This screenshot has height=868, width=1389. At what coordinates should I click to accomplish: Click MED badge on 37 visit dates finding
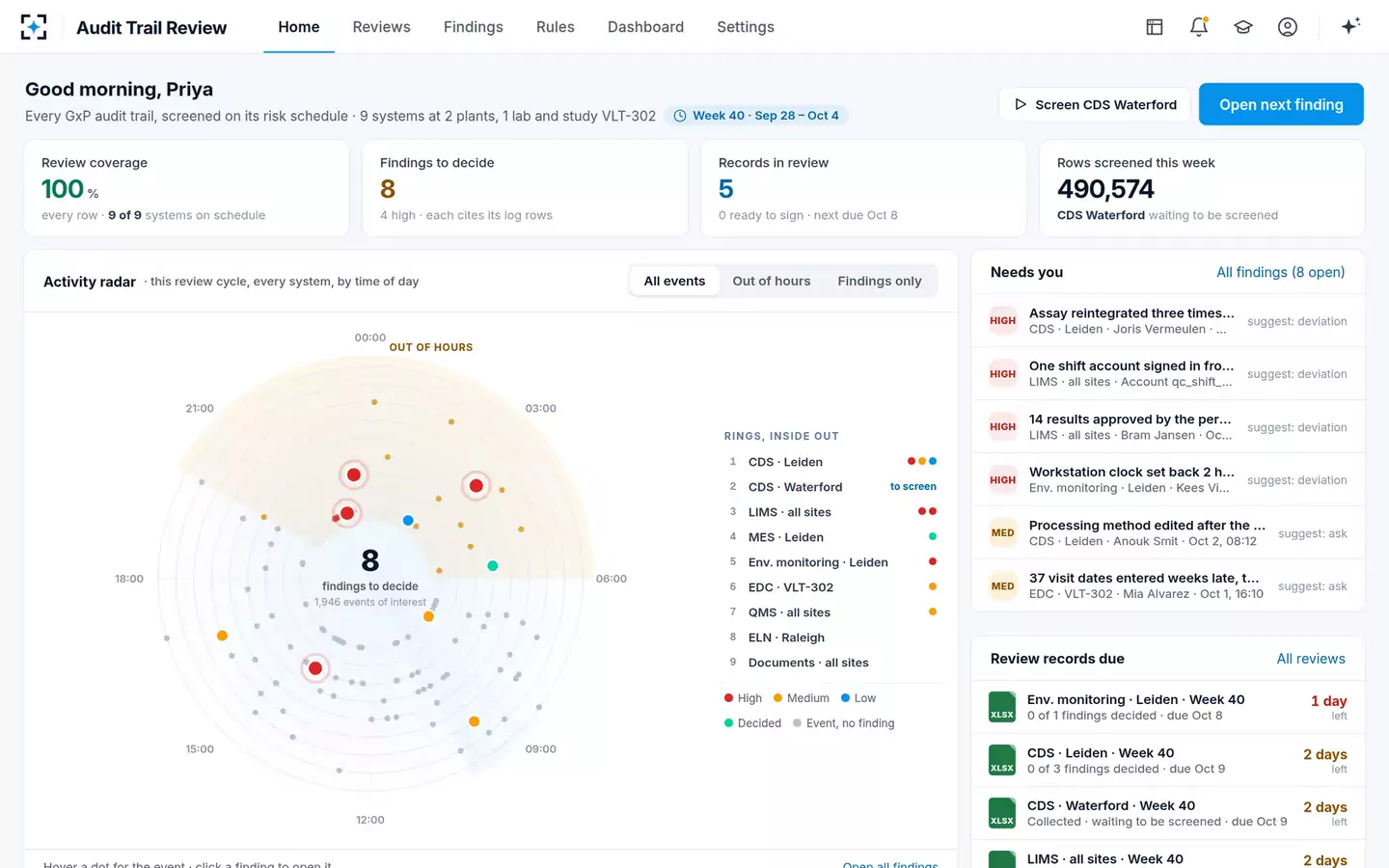point(1003,586)
